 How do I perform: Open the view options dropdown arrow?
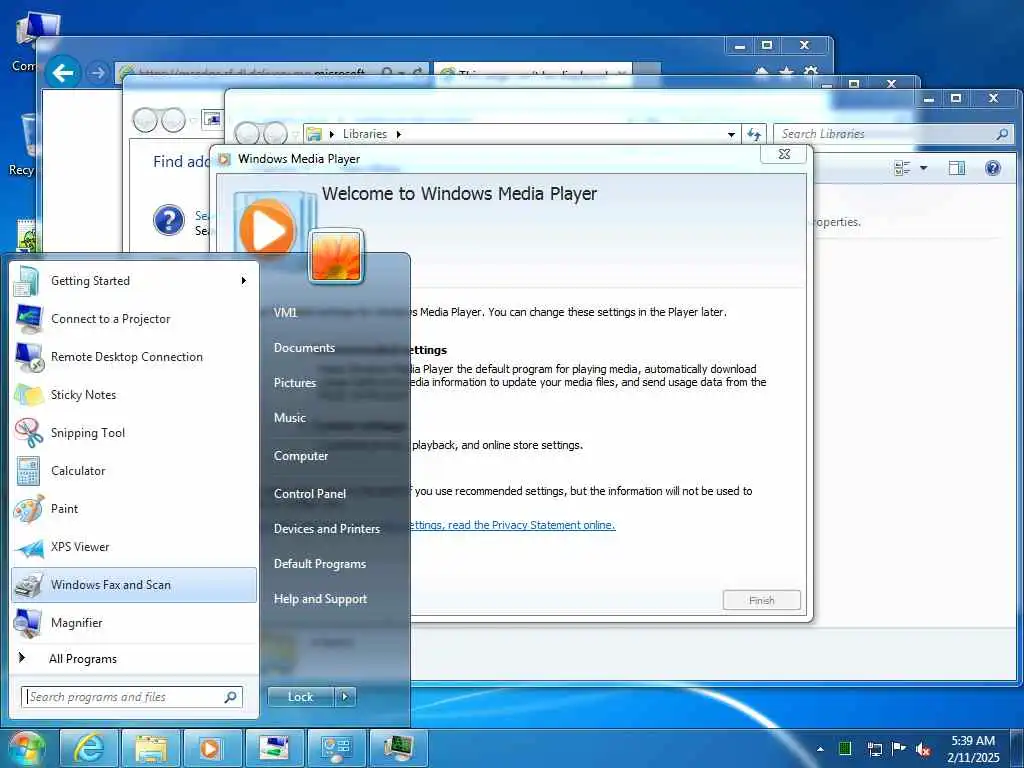[x=923, y=168]
